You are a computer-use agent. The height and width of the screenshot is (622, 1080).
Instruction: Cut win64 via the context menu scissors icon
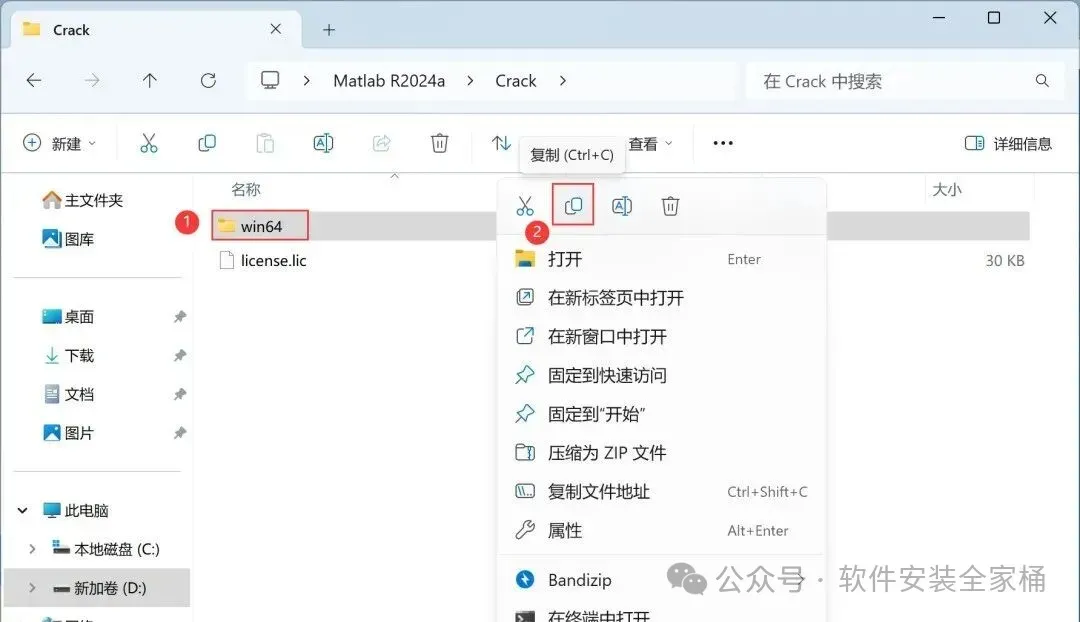pyautogui.click(x=525, y=206)
